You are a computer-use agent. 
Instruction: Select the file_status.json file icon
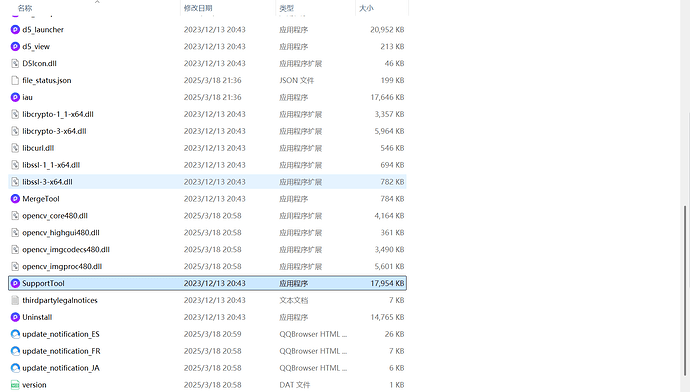pyautogui.click(x=15, y=80)
